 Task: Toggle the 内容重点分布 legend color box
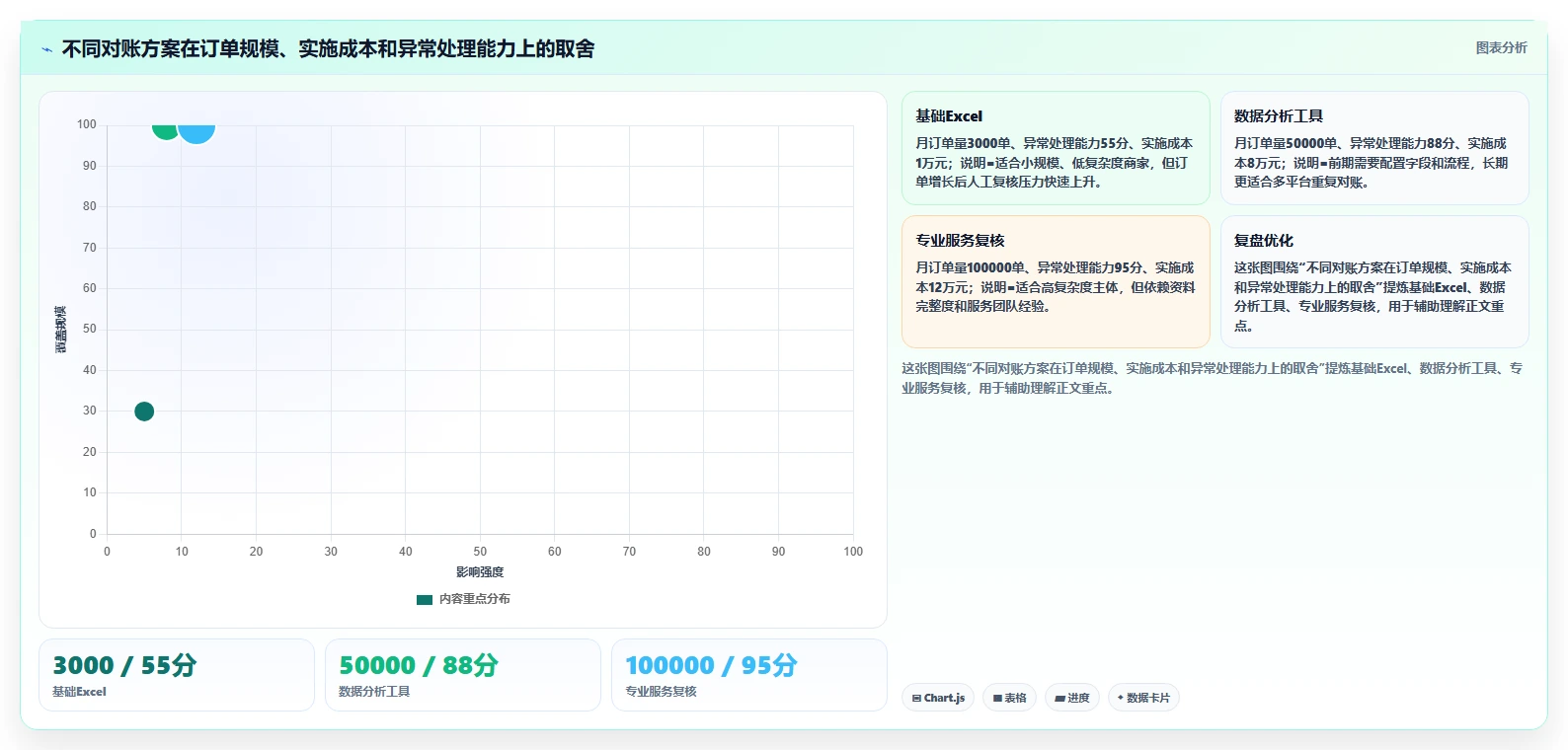coord(425,599)
